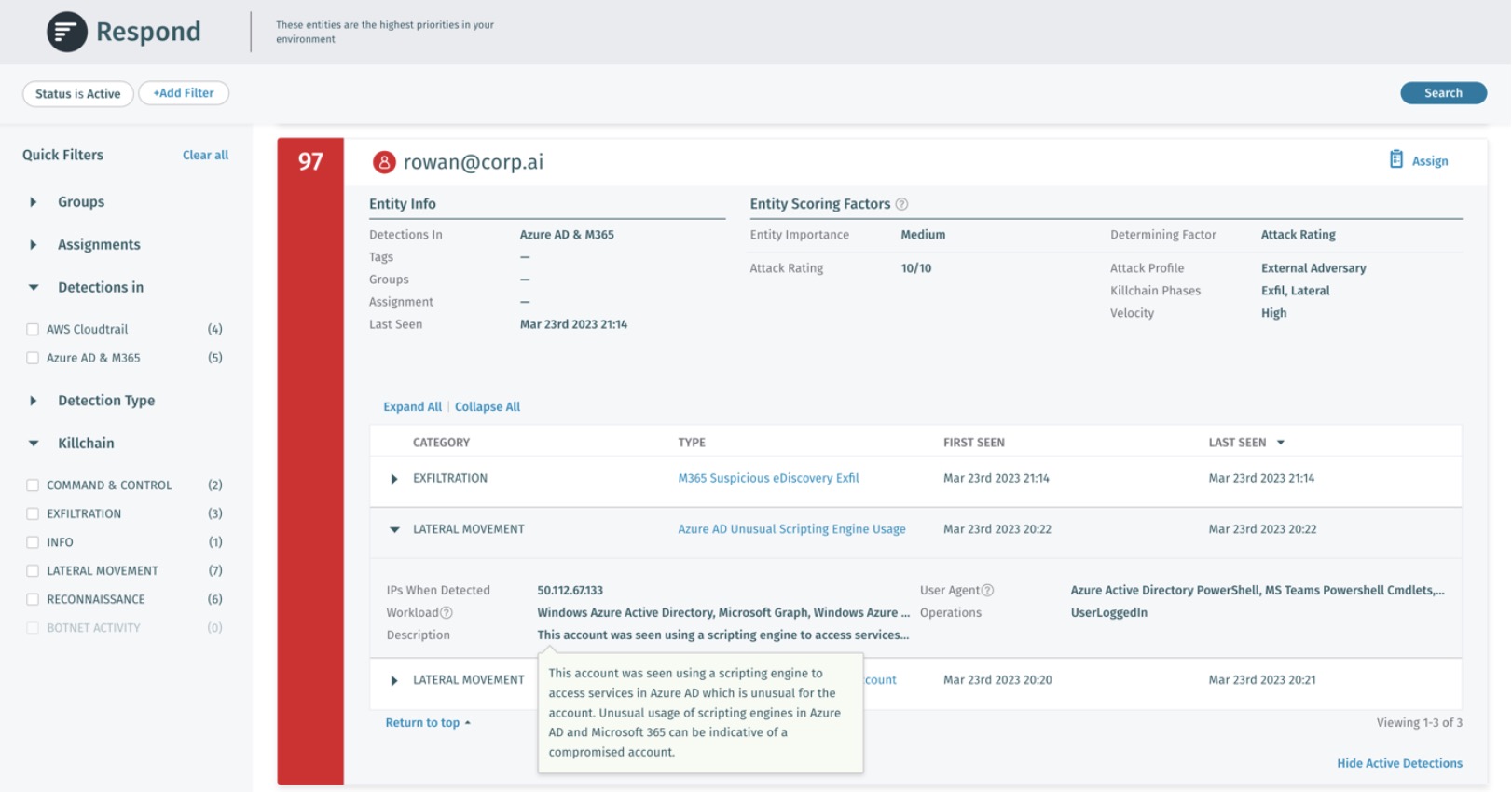Click the Respond logo icon
Viewport: 1512px width, 792px height.
67,32
